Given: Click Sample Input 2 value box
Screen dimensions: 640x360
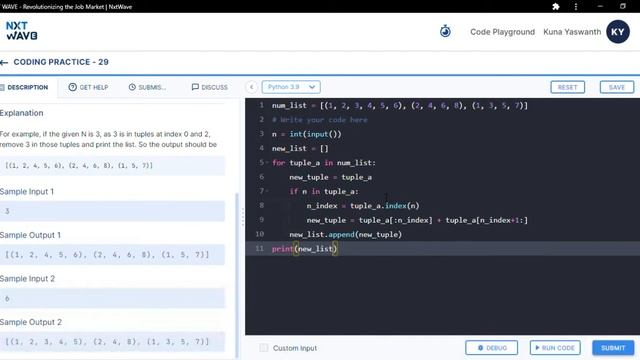Looking at the screenshot, I should 112,298.
